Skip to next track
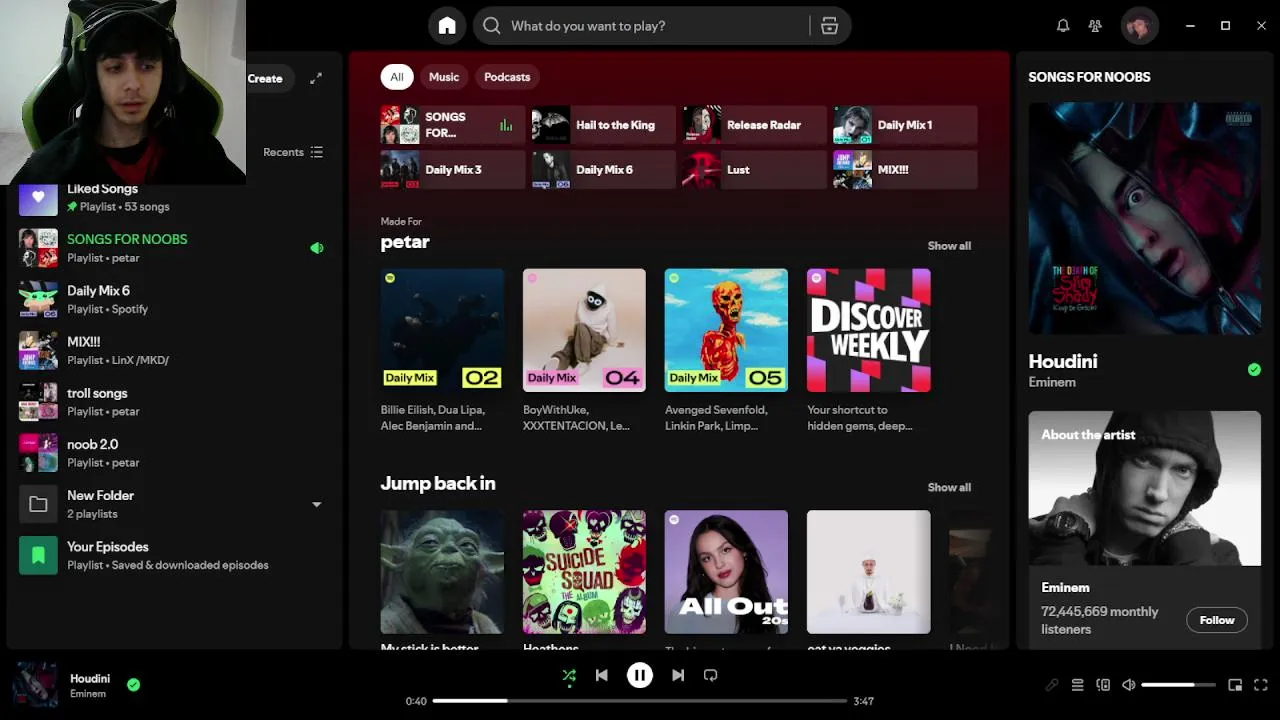 point(678,675)
